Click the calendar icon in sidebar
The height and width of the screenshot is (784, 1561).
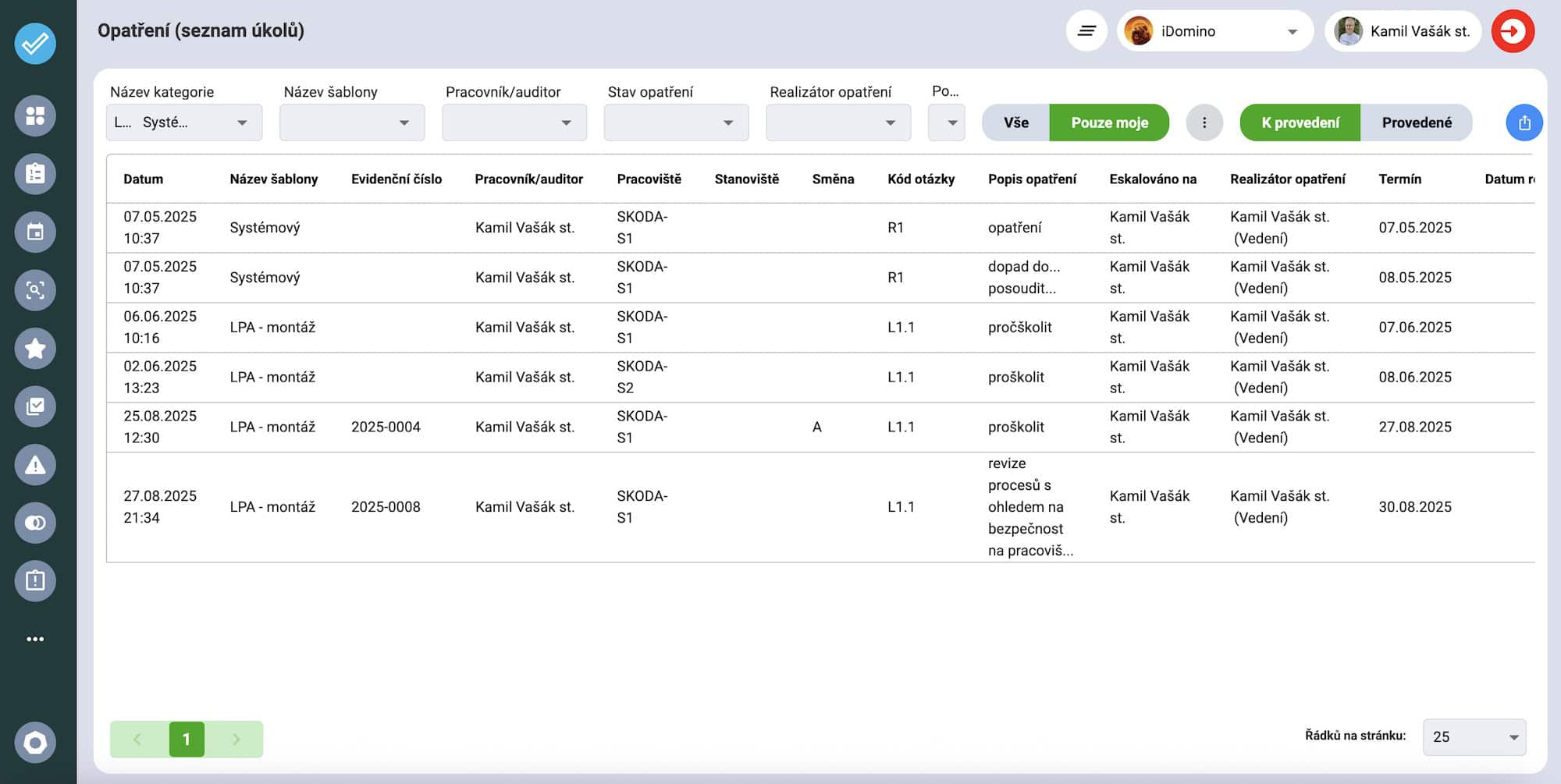point(35,232)
